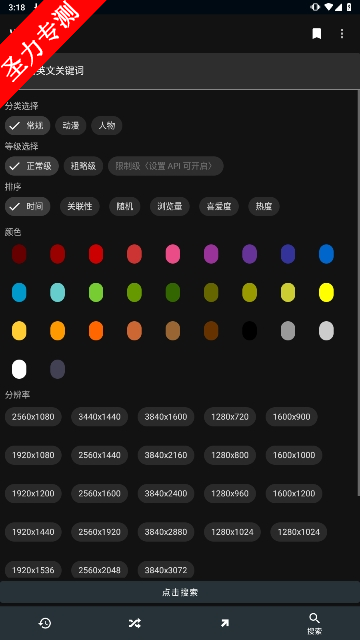The image size is (360, 640).
Task: Toggle the 粗略级 rating chip
Action: [x=83, y=166]
